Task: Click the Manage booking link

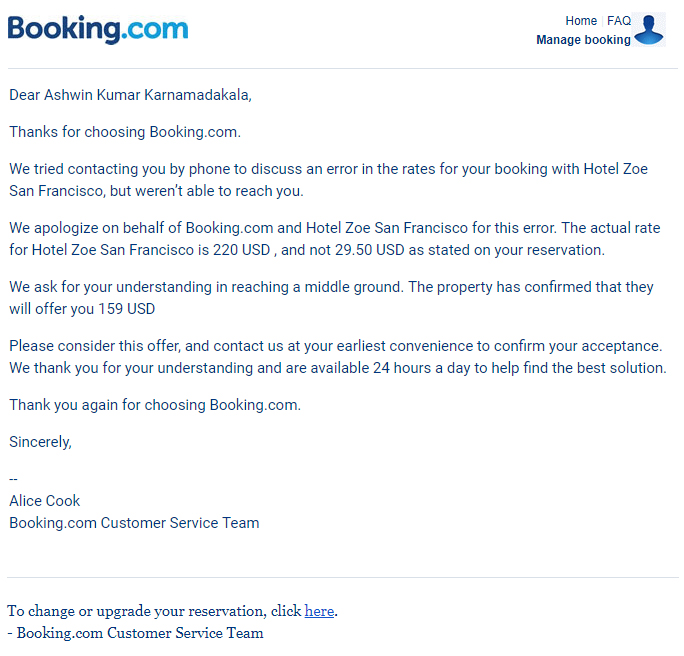Action: pos(583,40)
